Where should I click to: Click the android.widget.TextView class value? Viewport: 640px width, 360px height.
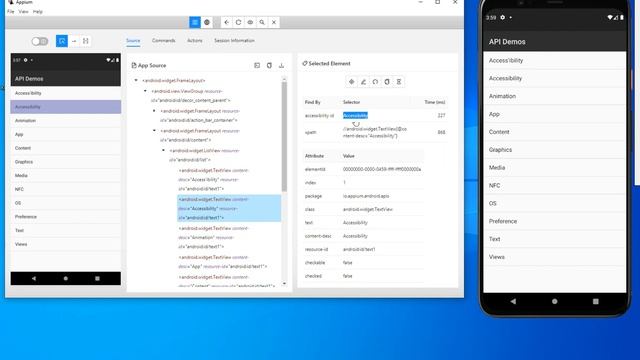pos(368,209)
